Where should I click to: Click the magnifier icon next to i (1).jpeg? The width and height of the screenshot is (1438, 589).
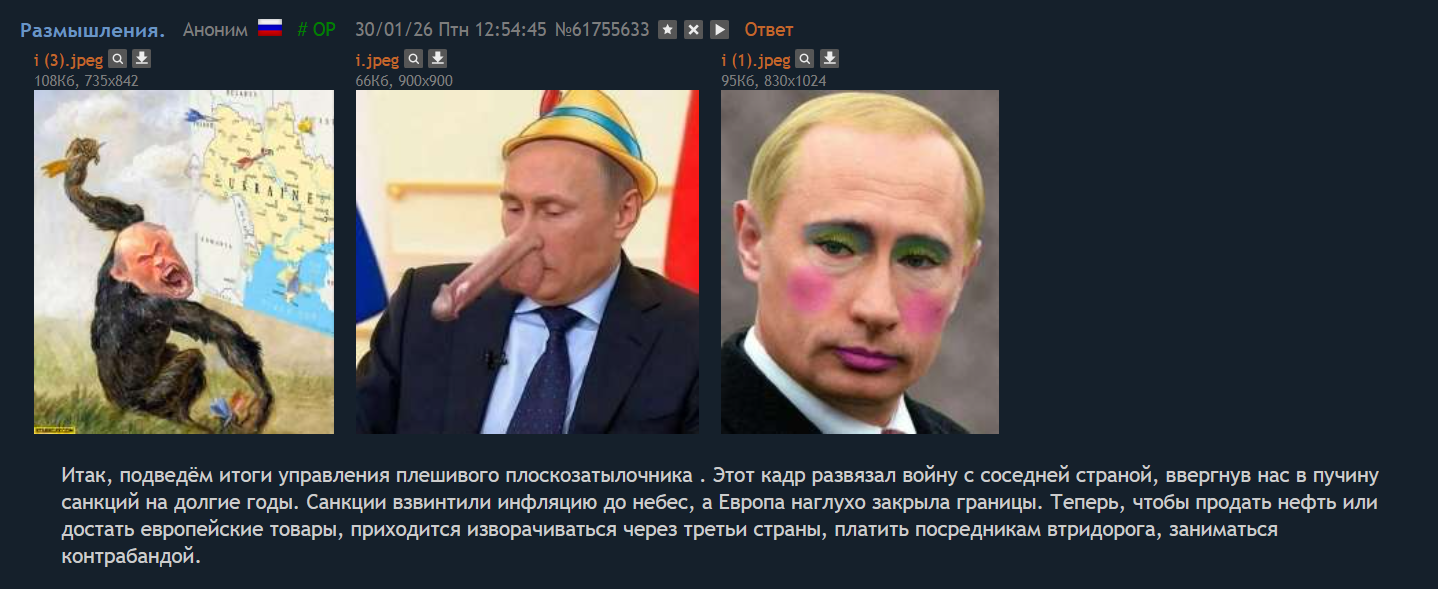tap(805, 59)
